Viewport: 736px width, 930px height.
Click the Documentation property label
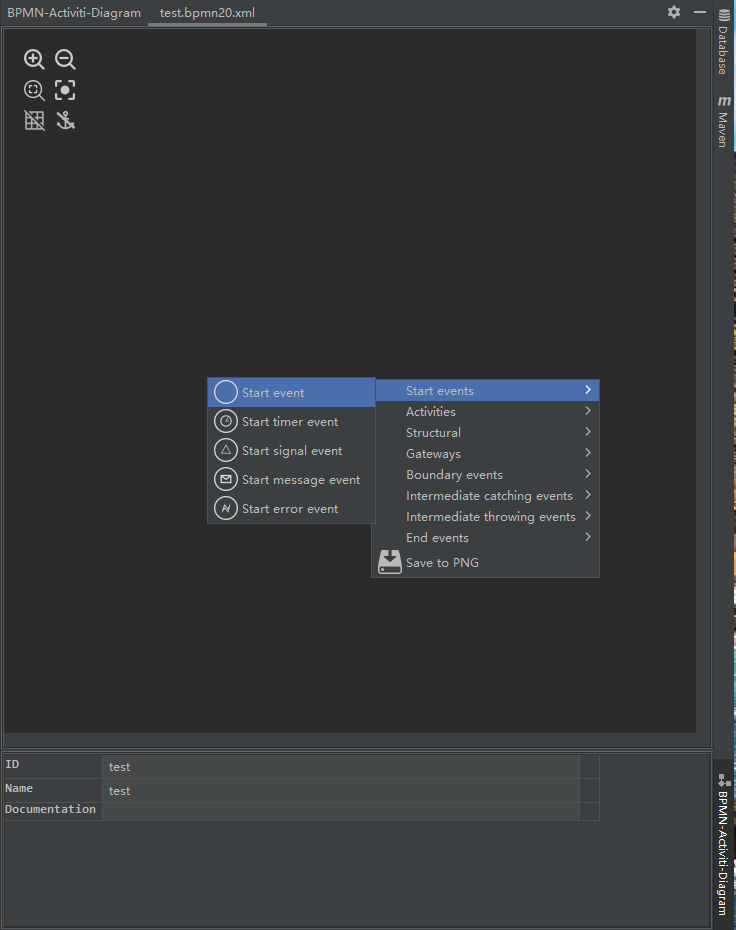pyautogui.click(x=50, y=809)
